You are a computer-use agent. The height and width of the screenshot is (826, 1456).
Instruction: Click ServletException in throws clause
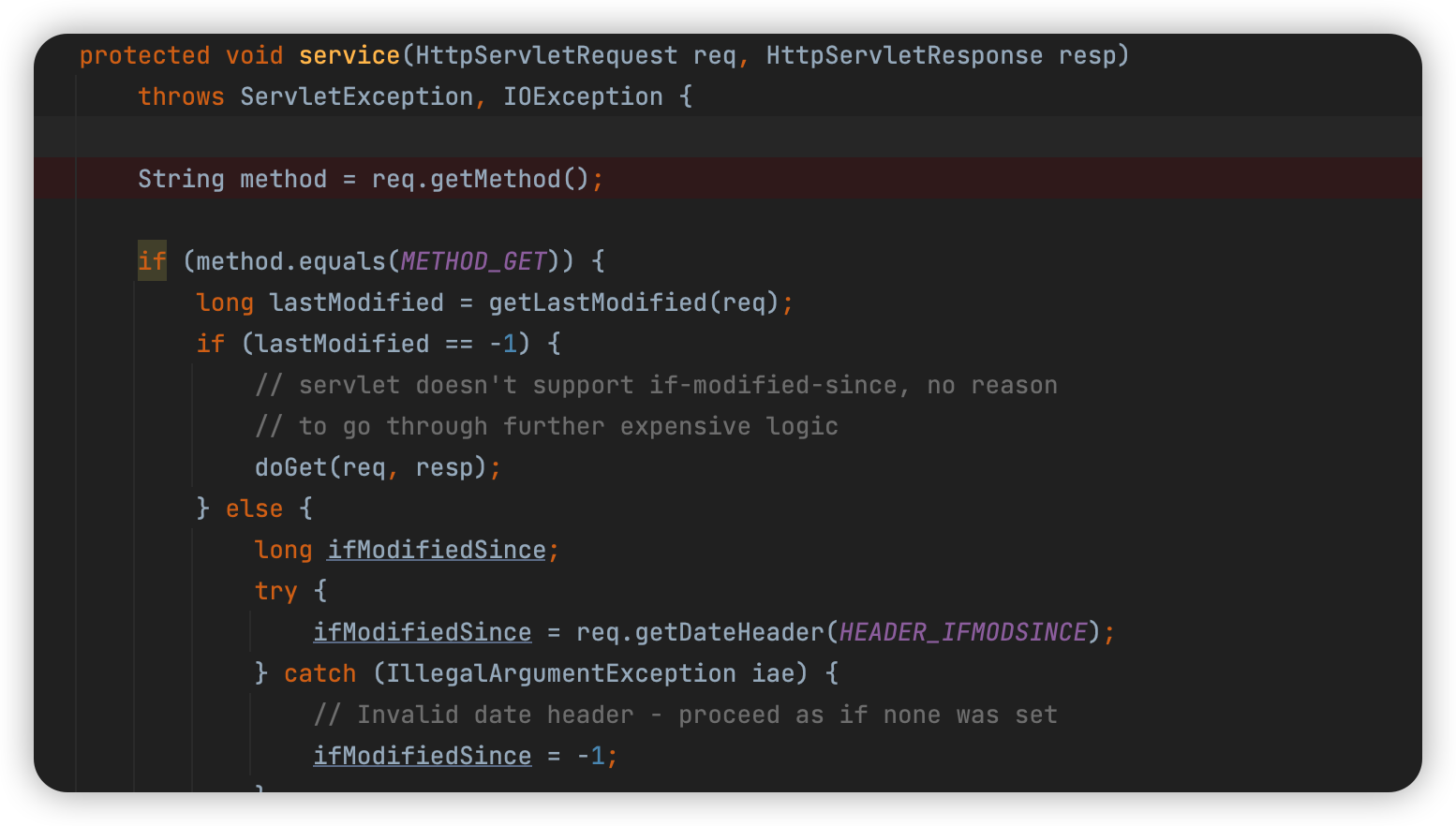(x=357, y=96)
